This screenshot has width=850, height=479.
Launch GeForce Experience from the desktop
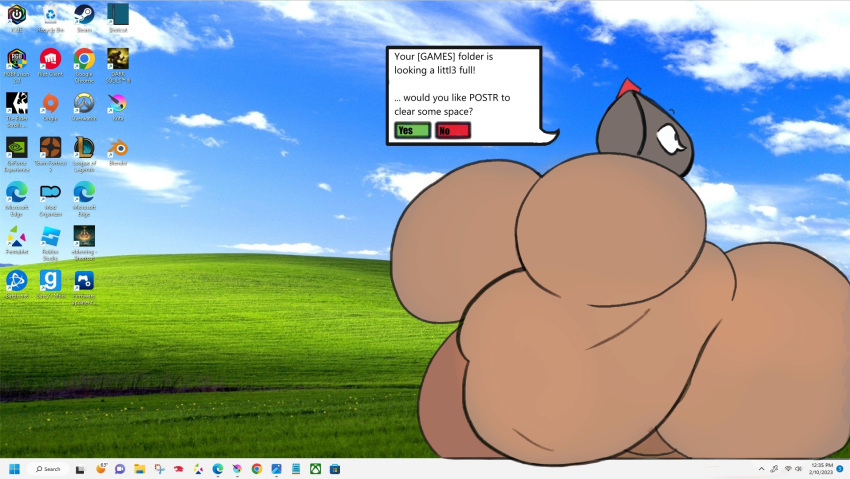(16, 147)
